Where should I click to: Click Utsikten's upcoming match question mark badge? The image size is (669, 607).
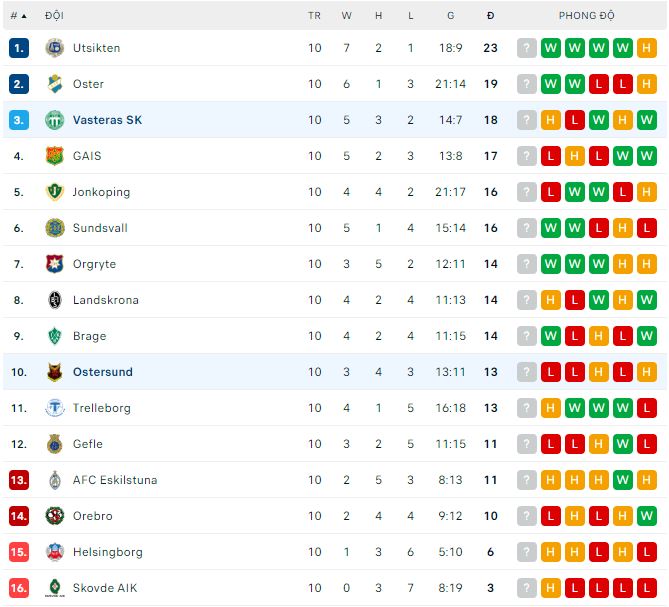tap(527, 48)
